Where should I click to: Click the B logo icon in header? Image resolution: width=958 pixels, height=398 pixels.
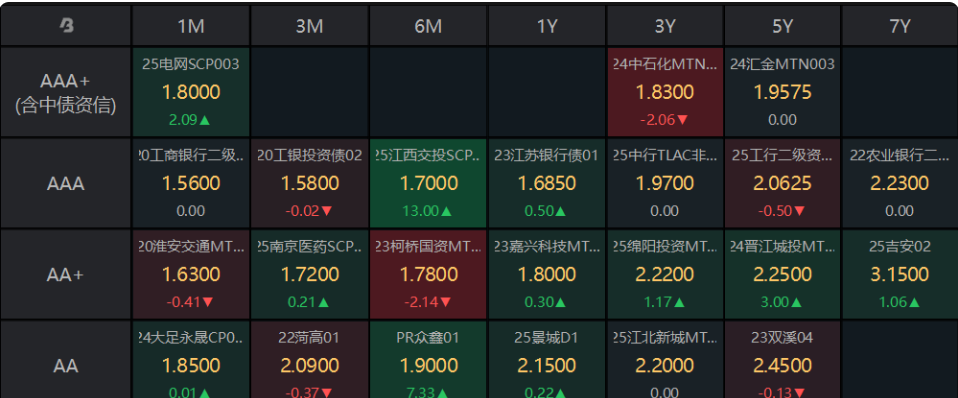pyautogui.click(x=66, y=25)
